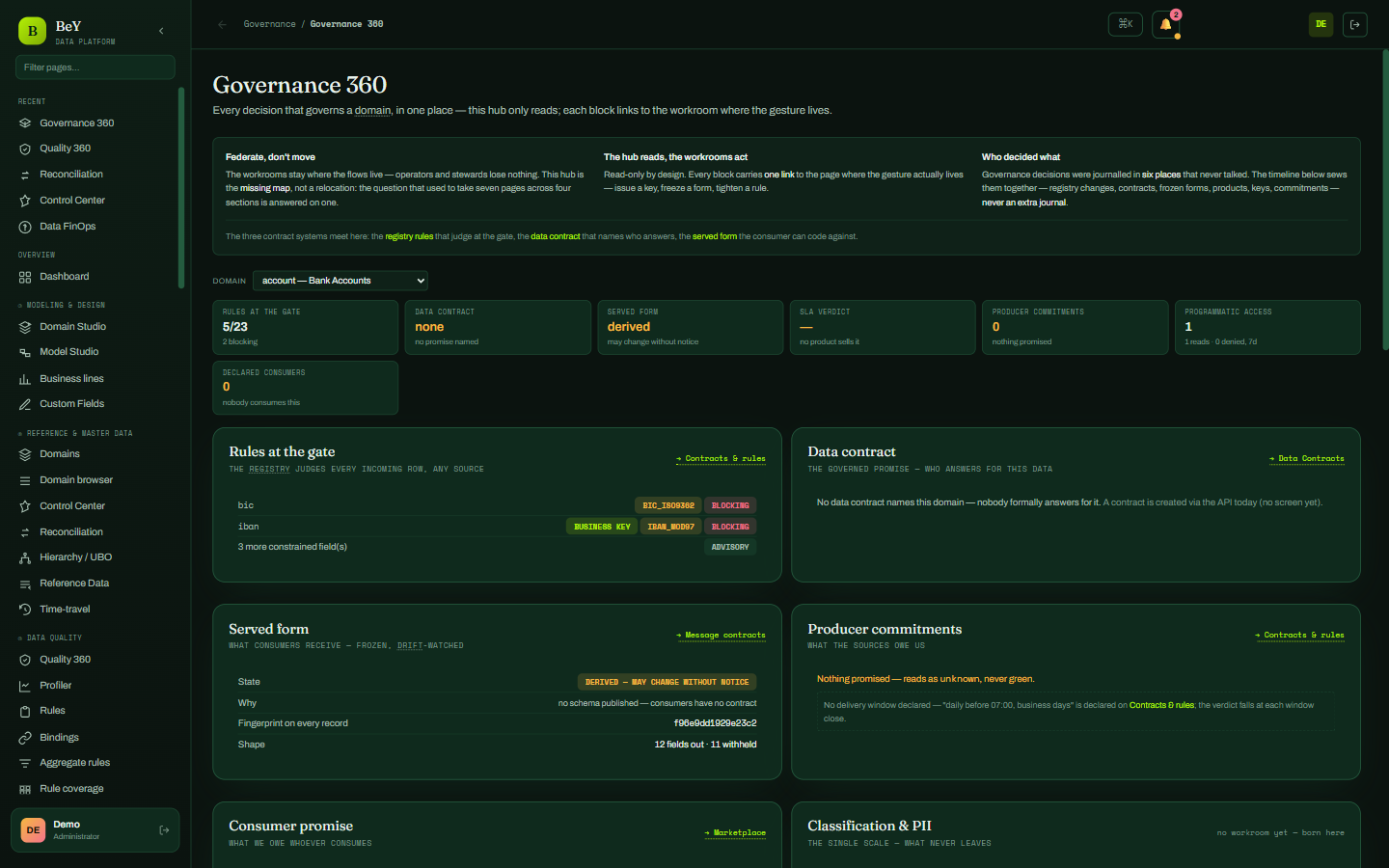Click the fingerprint value f96e9dd1929e23c2

tap(715, 723)
